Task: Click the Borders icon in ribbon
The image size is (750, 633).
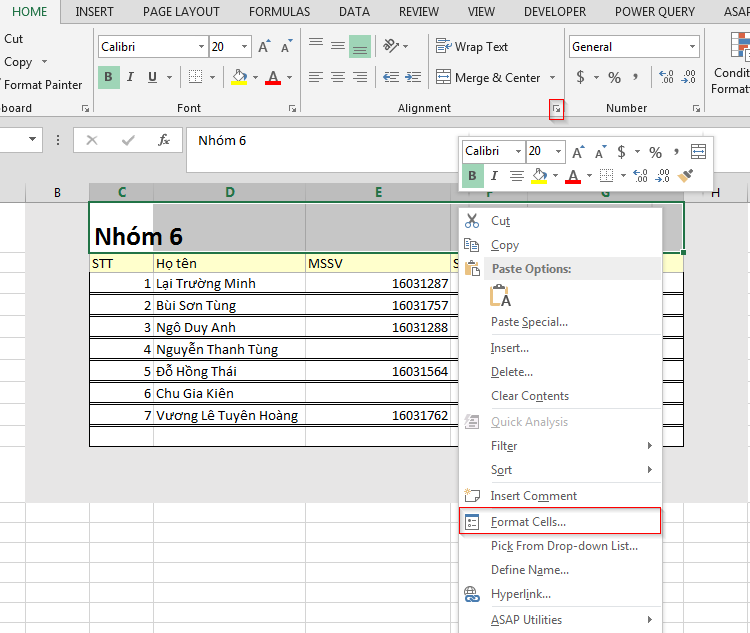Action: tap(196, 77)
